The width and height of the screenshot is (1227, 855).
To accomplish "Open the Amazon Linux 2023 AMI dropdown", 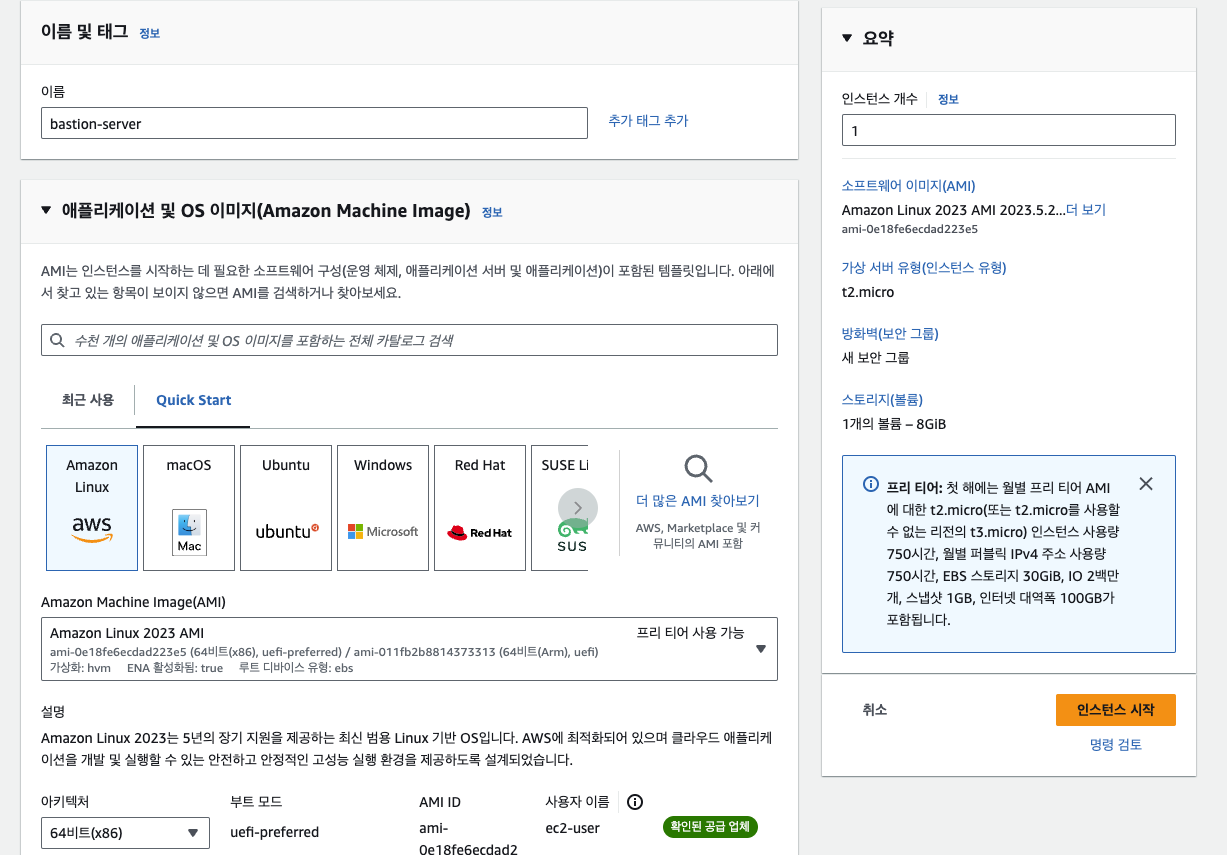I will click(x=409, y=649).
